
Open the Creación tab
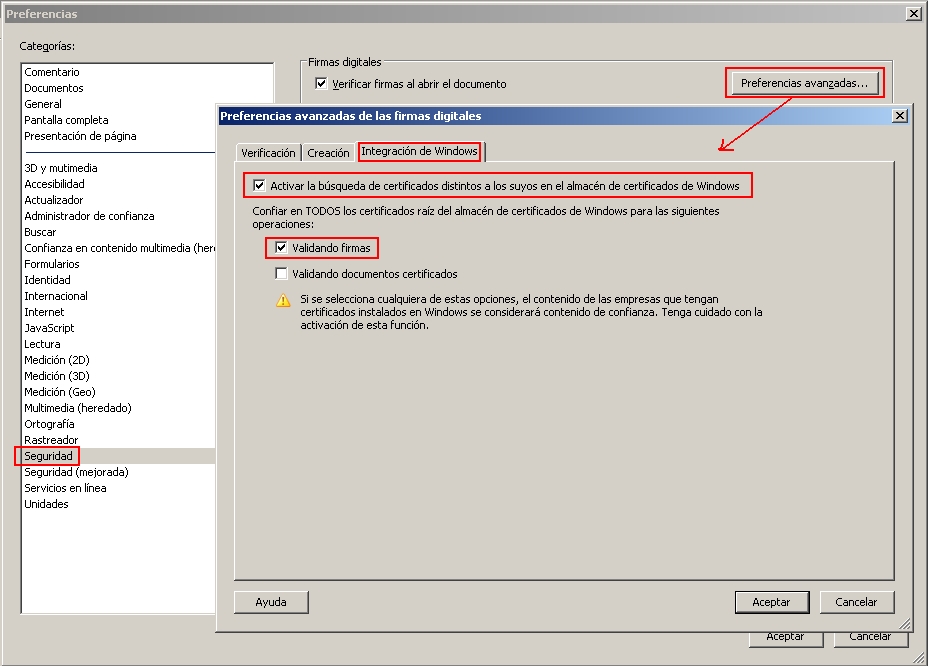[x=328, y=153]
